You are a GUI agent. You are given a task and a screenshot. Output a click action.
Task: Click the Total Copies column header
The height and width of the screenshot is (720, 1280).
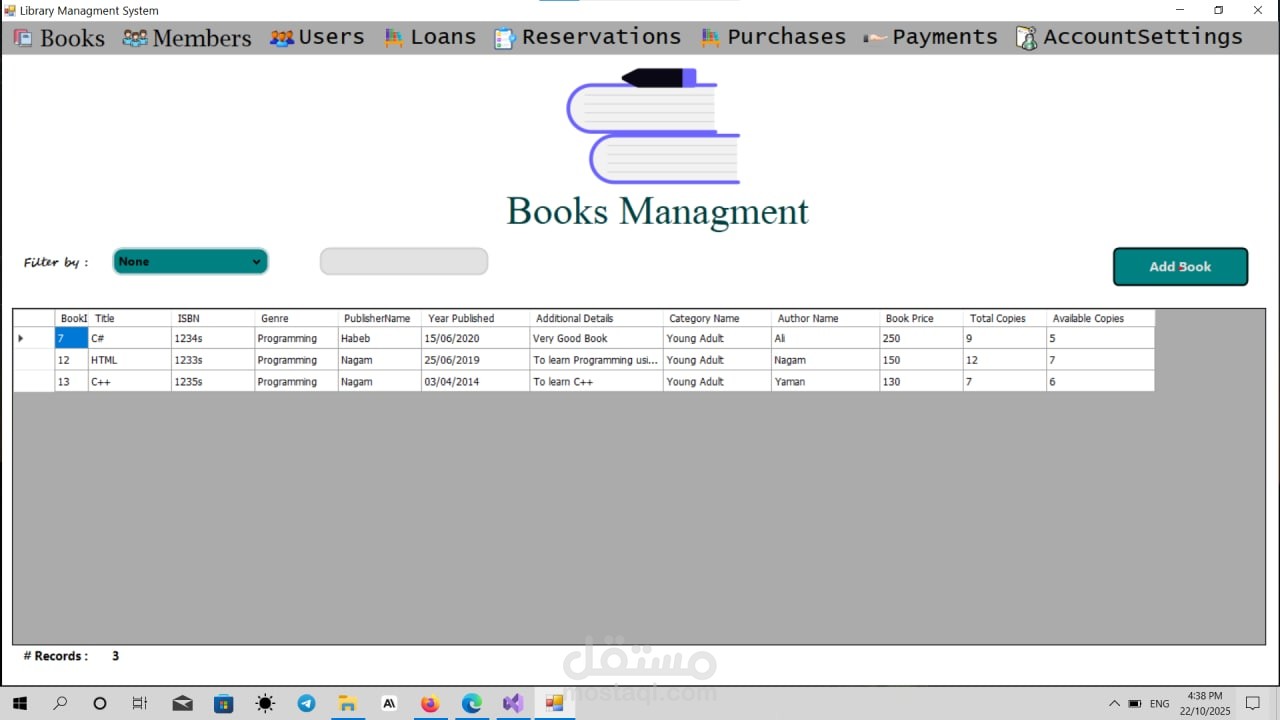(1004, 318)
